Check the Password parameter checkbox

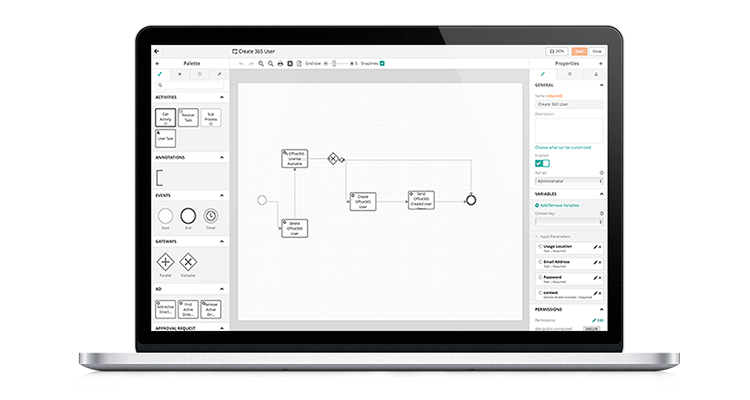point(540,277)
